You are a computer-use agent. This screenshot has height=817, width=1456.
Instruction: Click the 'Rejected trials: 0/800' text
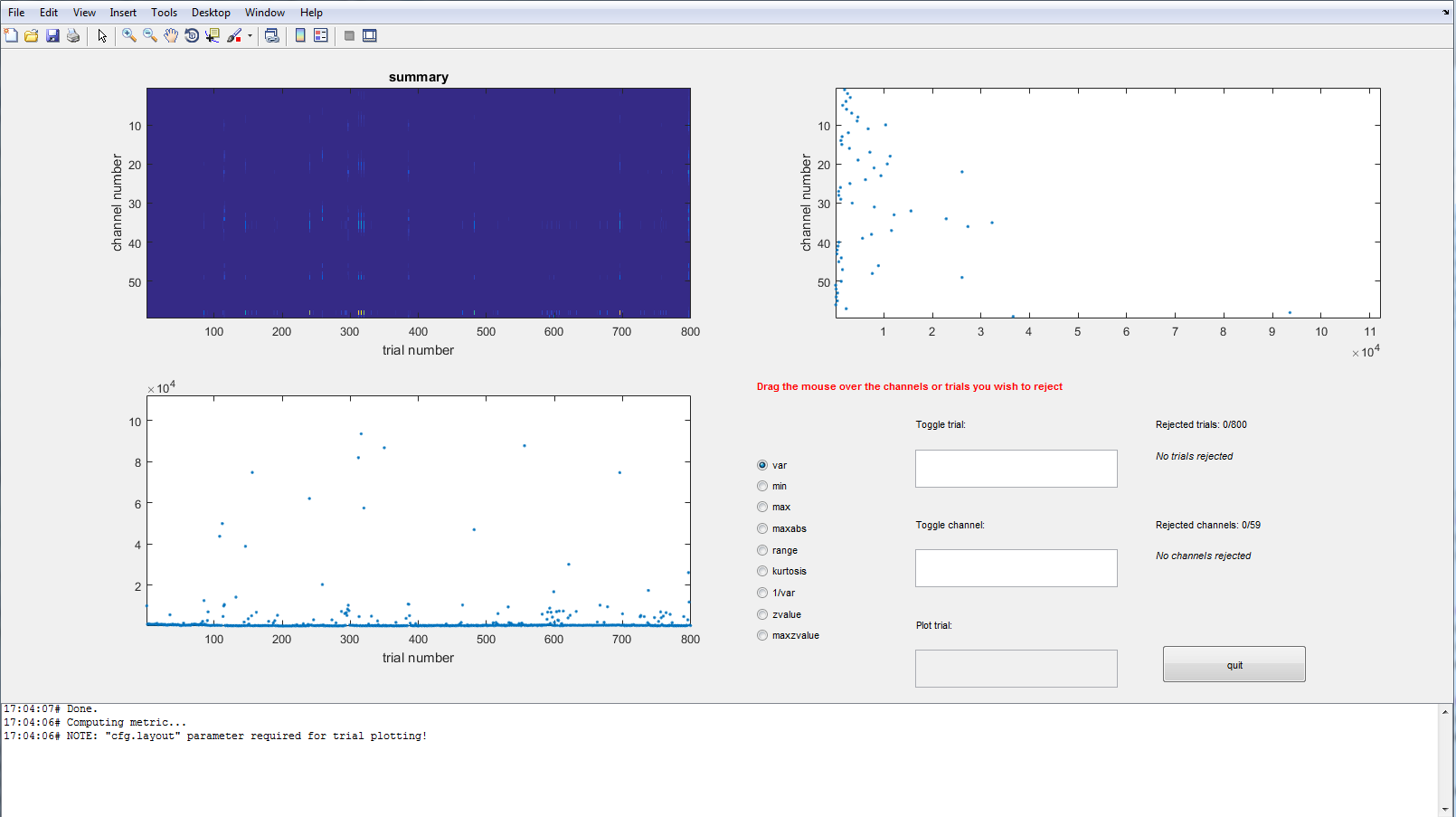(x=1201, y=424)
